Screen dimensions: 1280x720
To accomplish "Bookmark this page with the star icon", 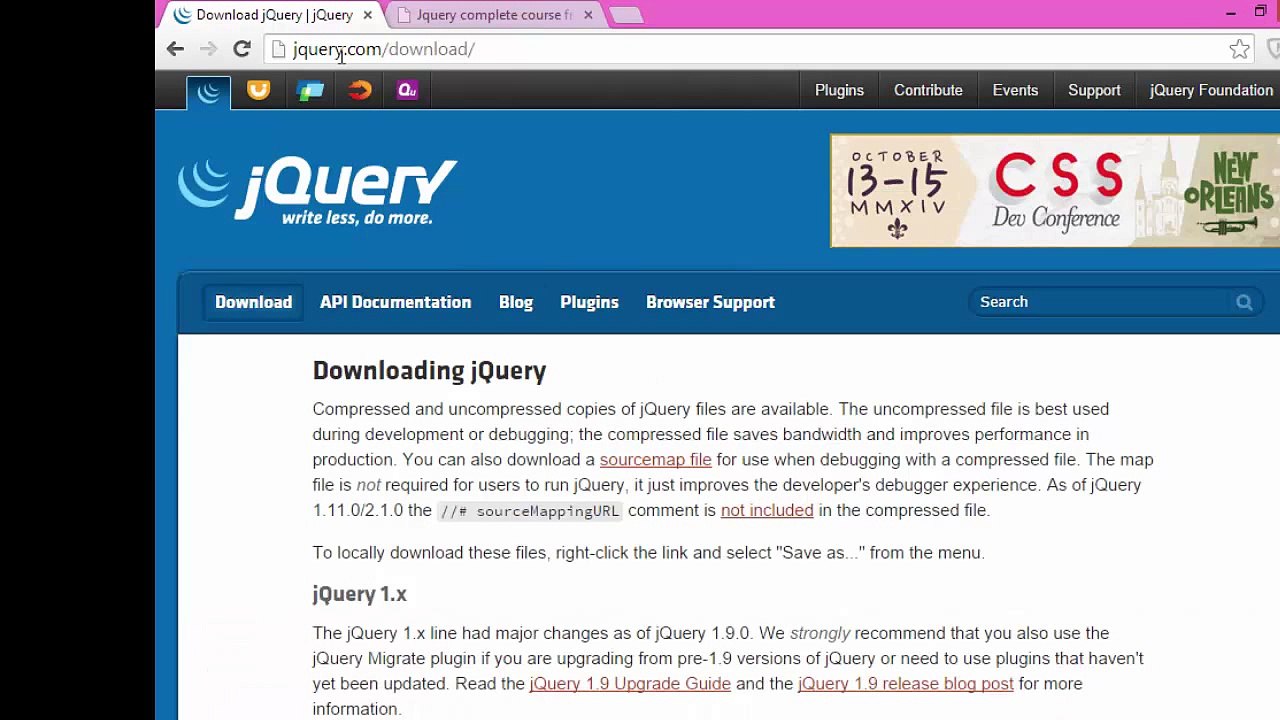I will point(1239,49).
